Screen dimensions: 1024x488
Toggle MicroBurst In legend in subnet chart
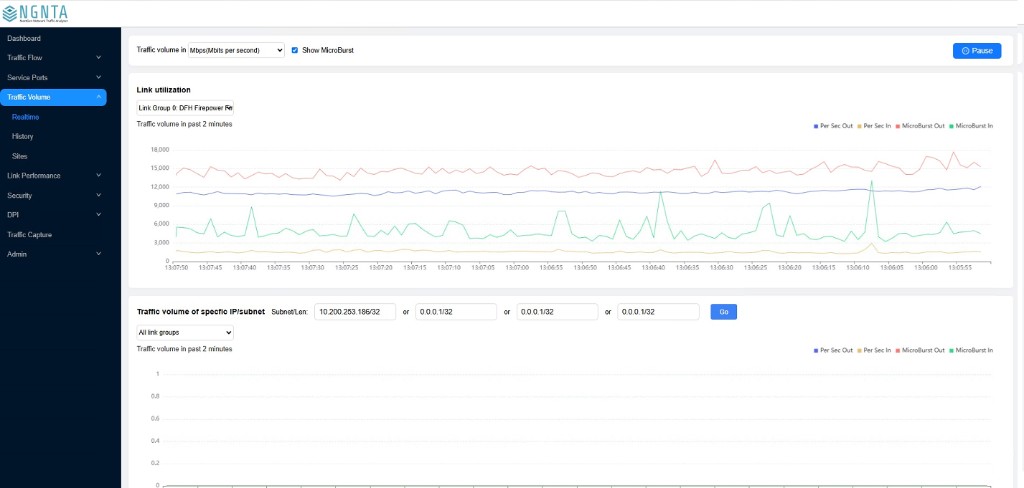(971, 351)
